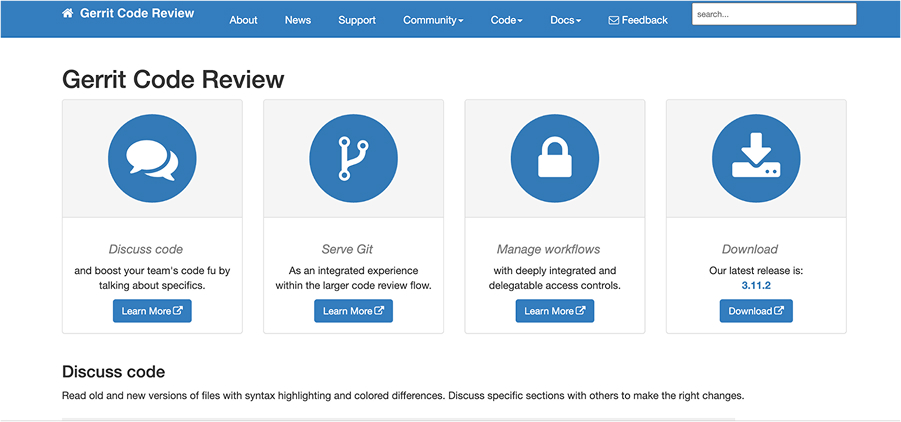This screenshot has width=901, height=422.
Task: Open the Support page
Action: (x=357, y=20)
